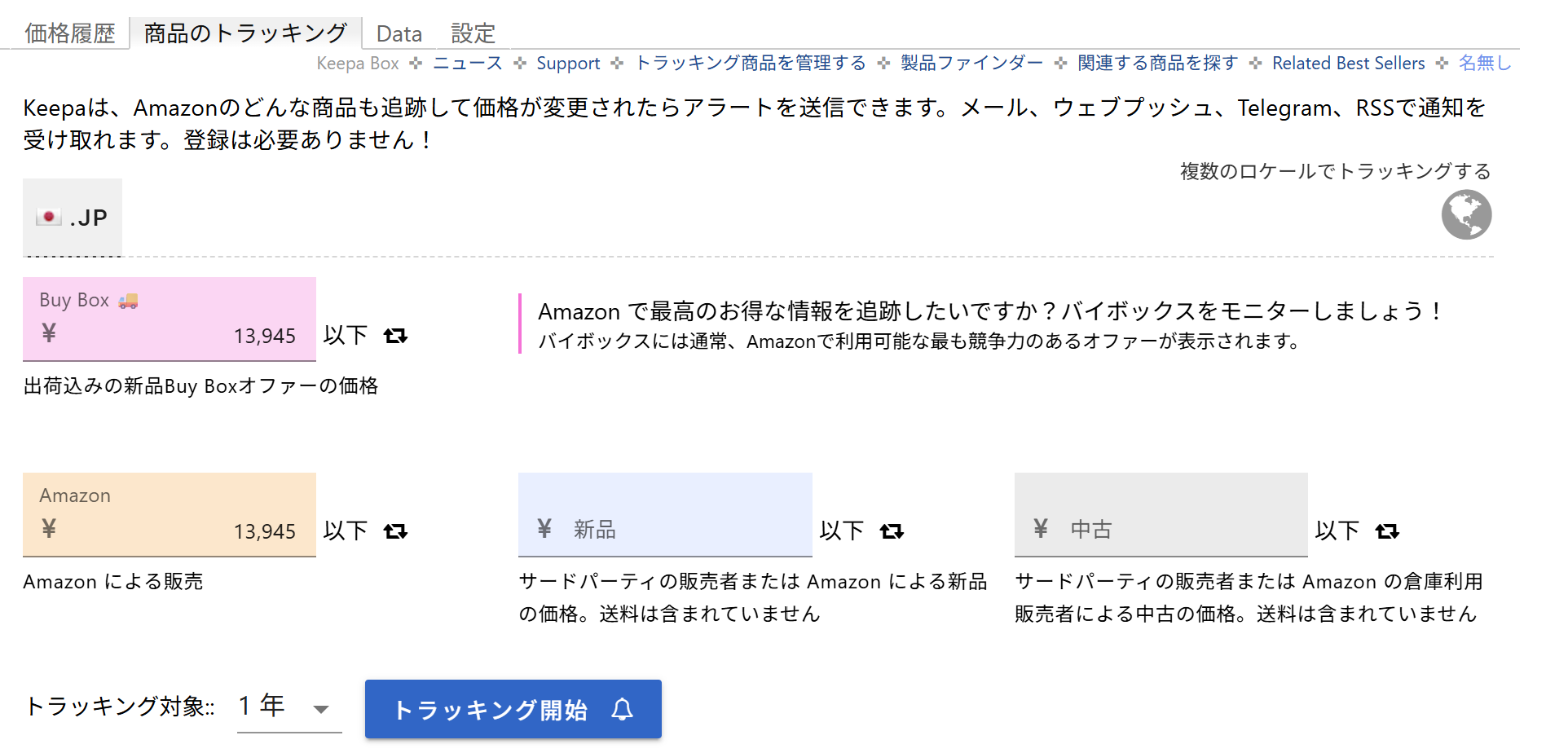Click the 製品ファインダー link

pyautogui.click(x=971, y=63)
